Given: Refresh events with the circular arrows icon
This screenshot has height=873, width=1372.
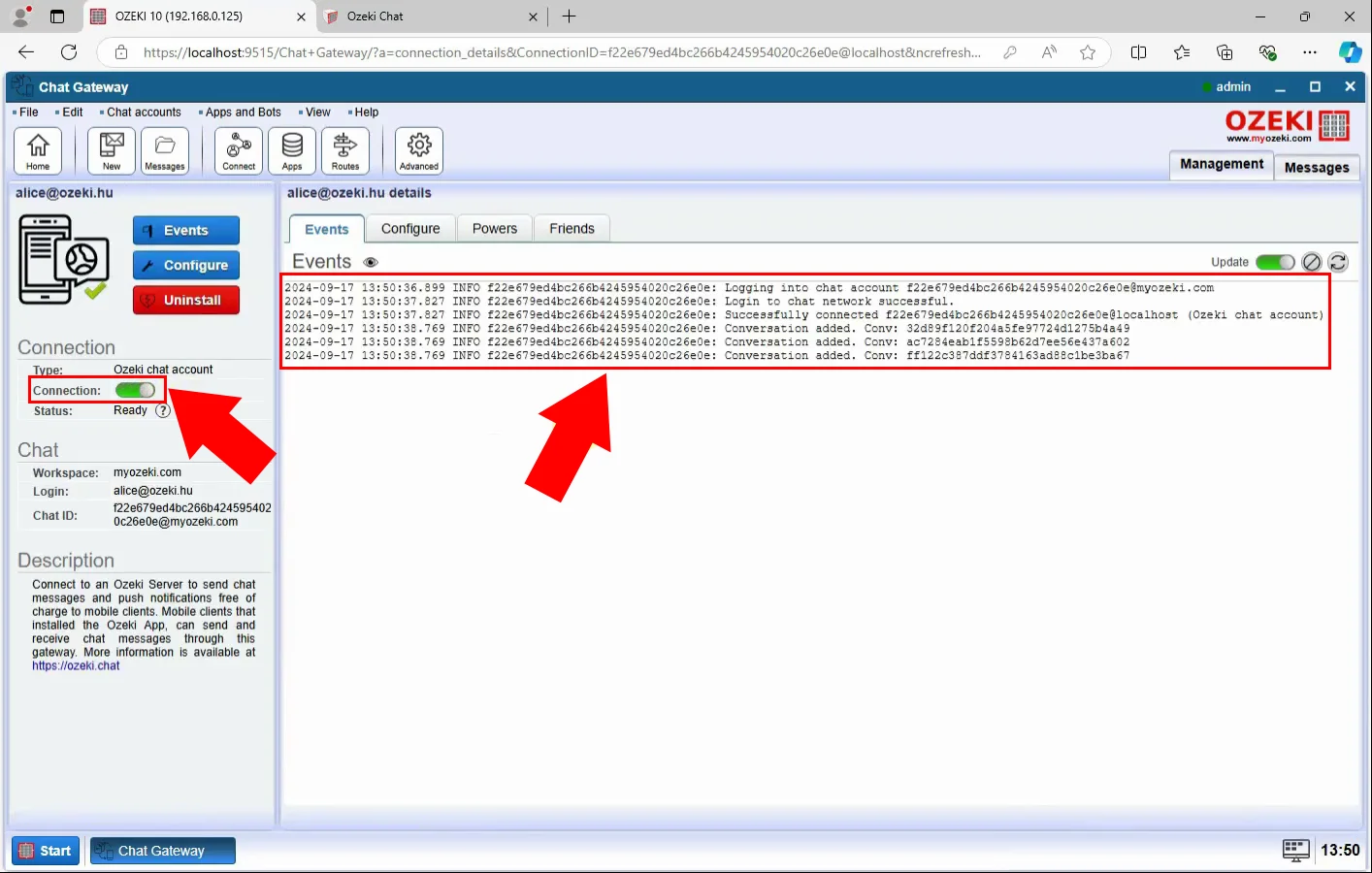Looking at the screenshot, I should coord(1338,262).
